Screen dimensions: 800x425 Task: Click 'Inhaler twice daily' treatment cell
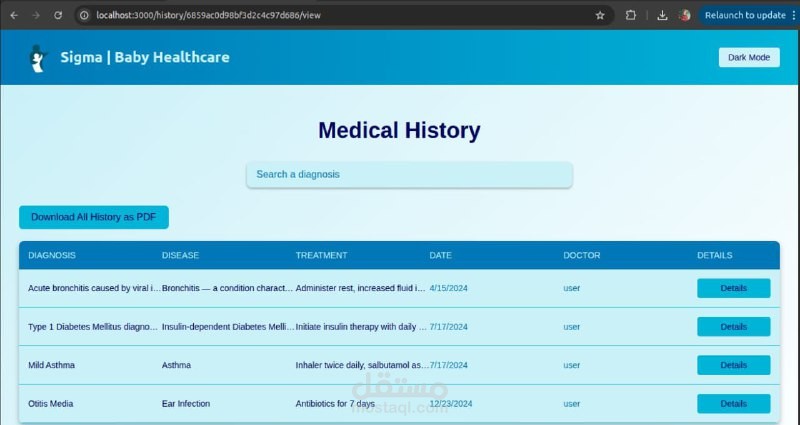[362, 365]
